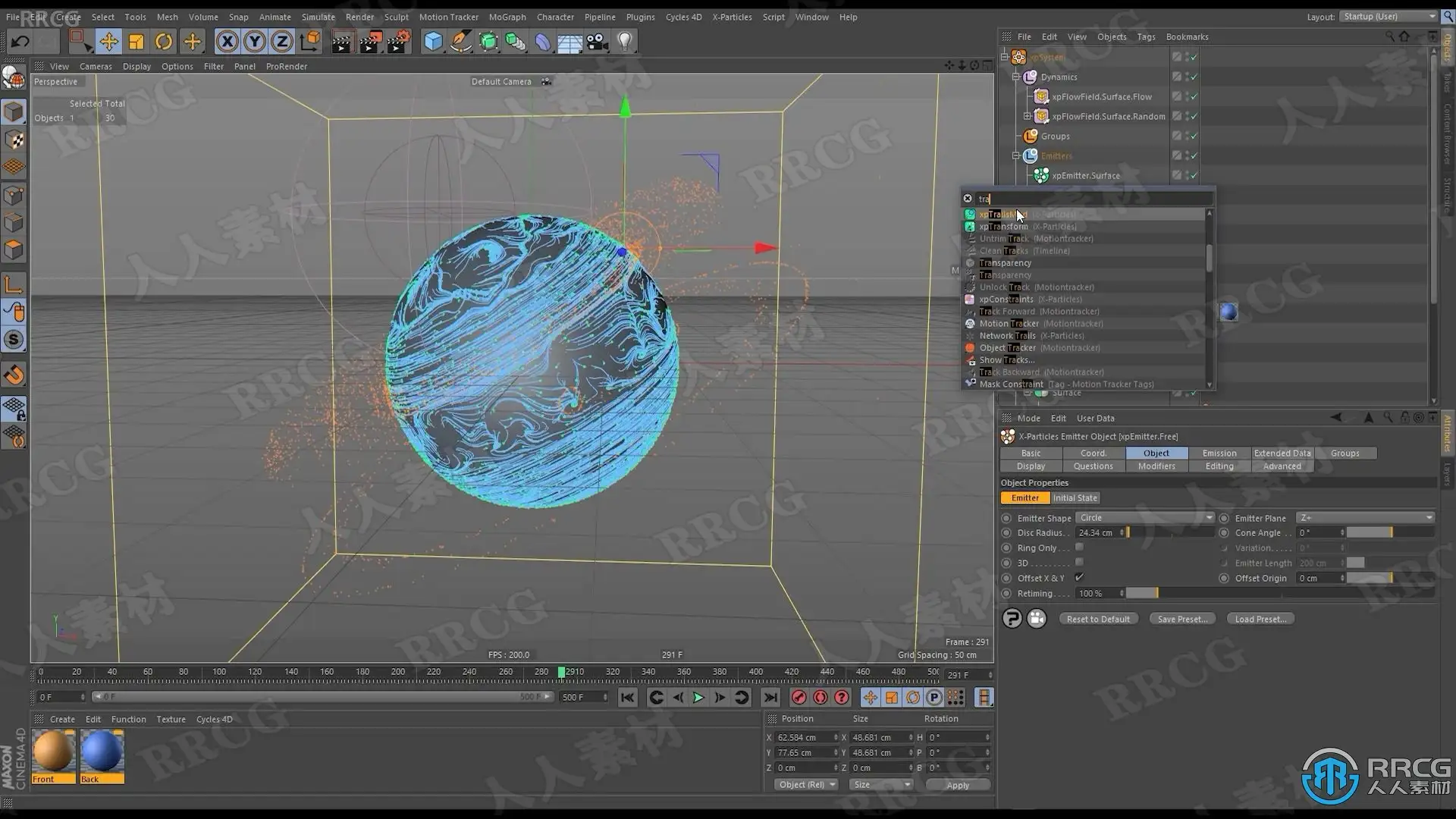The width and height of the screenshot is (1456, 819).
Task: Open the Emitter Shape dropdown
Action: 1145,518
